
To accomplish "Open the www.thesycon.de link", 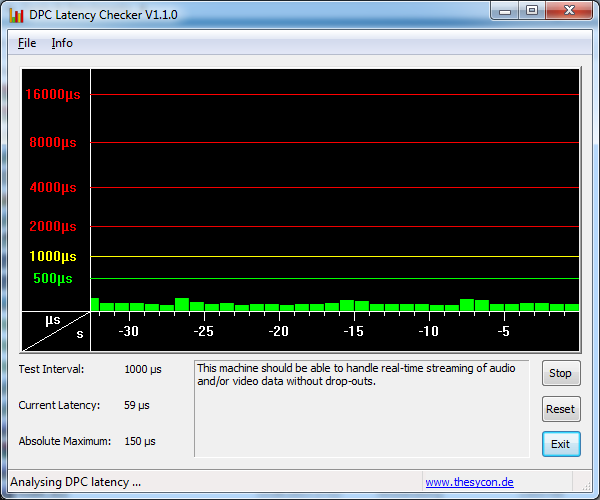I will point(469,482).
